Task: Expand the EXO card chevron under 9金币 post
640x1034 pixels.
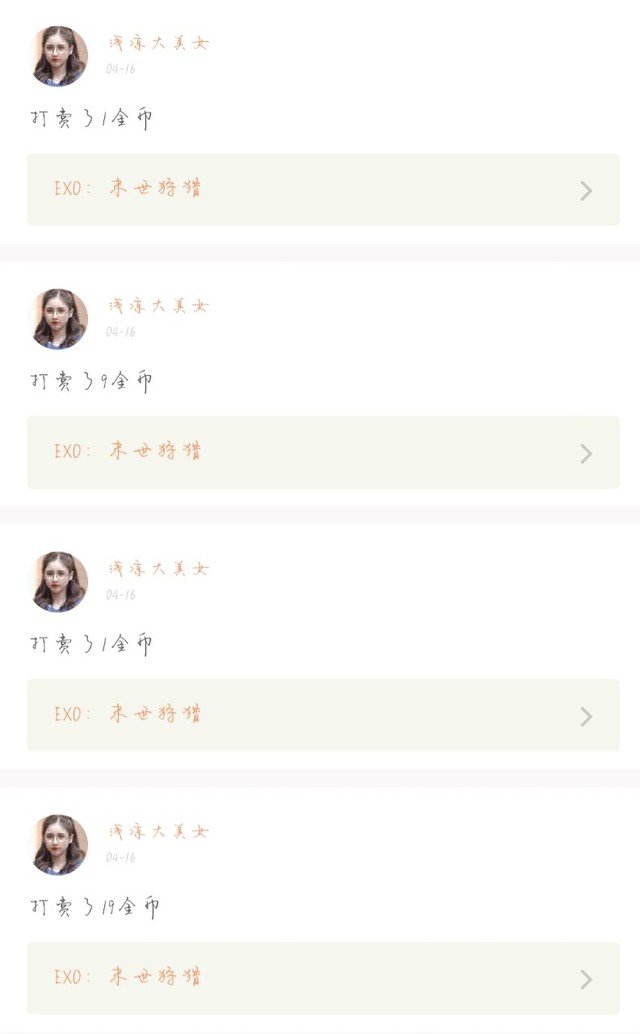Action: pos(586,453)
